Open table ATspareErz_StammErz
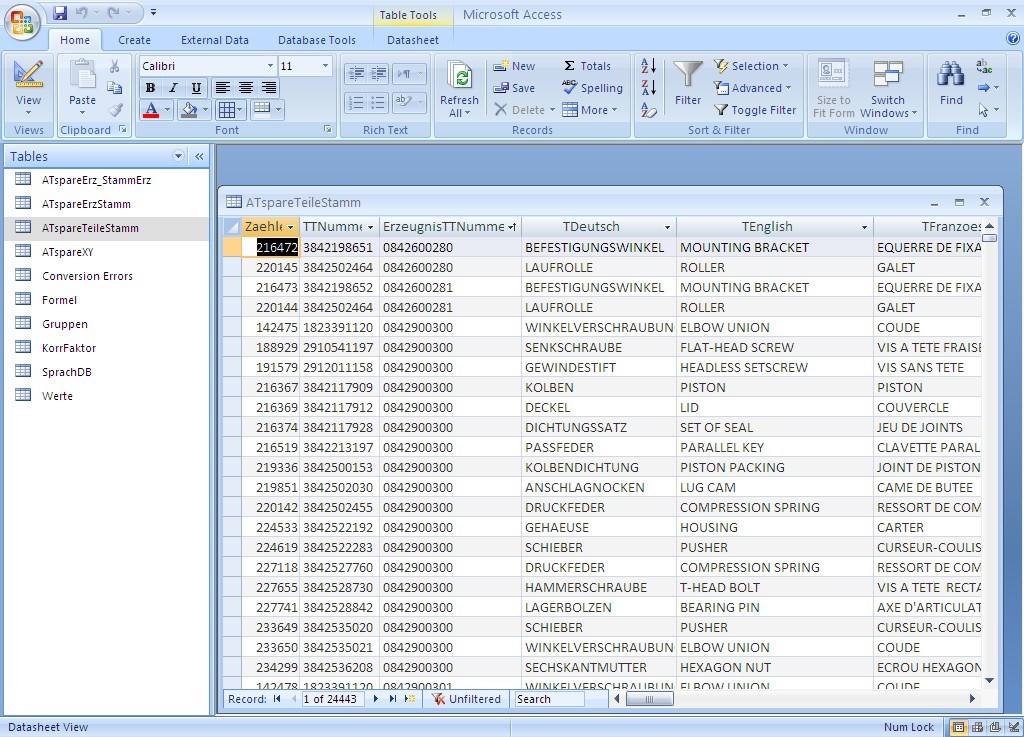1024x737 pixels. click(97, 180)
